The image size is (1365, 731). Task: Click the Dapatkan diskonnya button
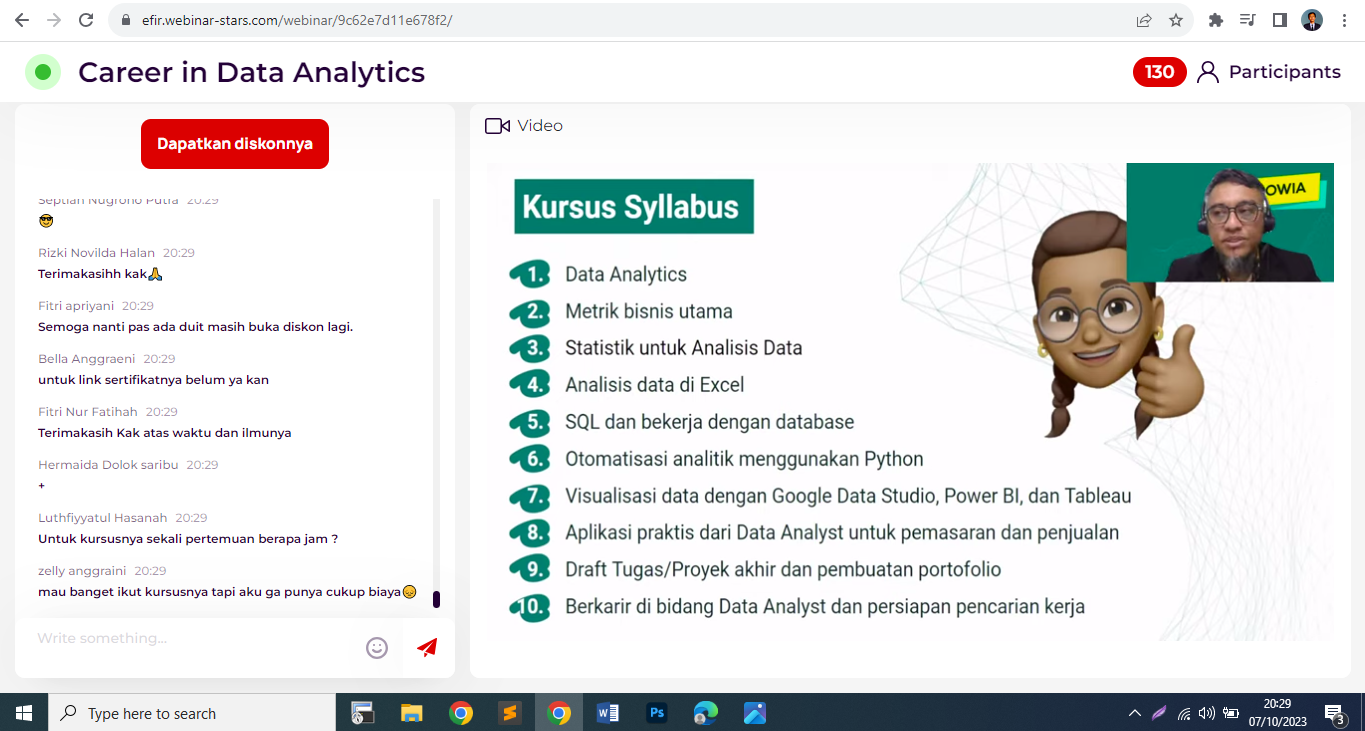(235, 144)
